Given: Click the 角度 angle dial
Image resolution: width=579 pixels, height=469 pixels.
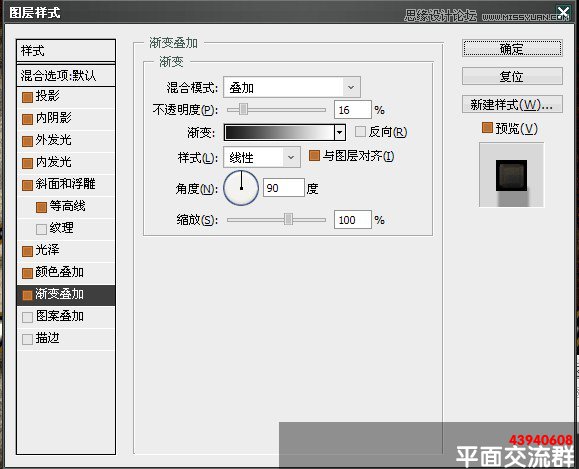Looking at the screenshot, I should (x=241, y=188).
